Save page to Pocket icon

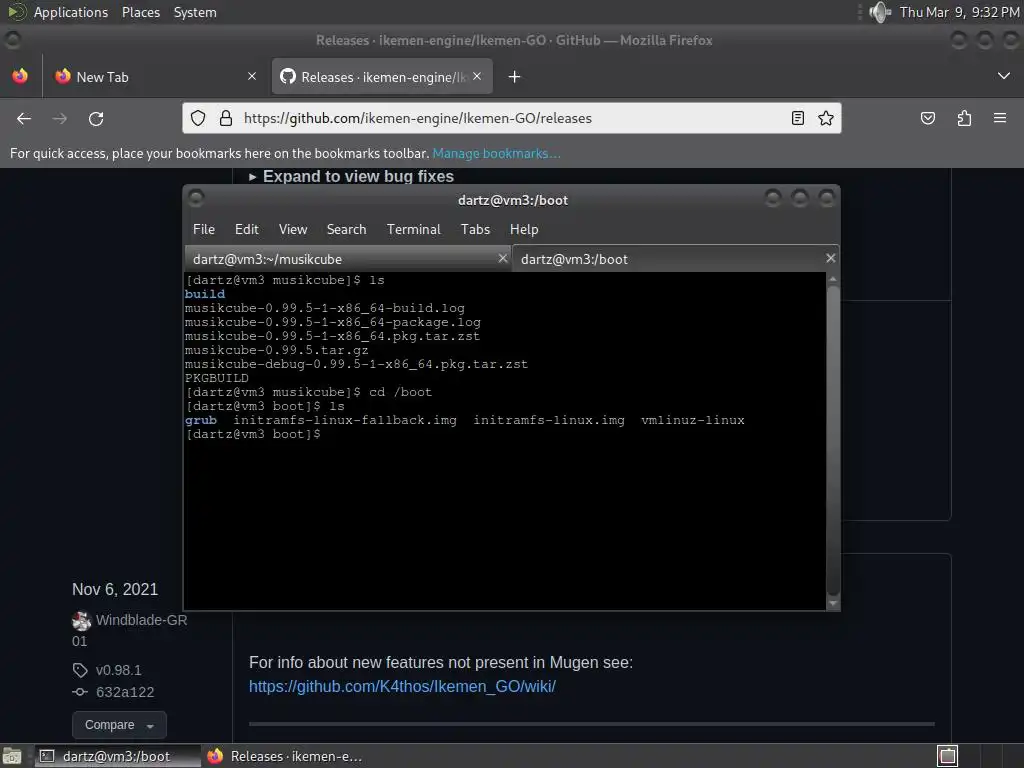pyautogui.click(x=927, y=118)
